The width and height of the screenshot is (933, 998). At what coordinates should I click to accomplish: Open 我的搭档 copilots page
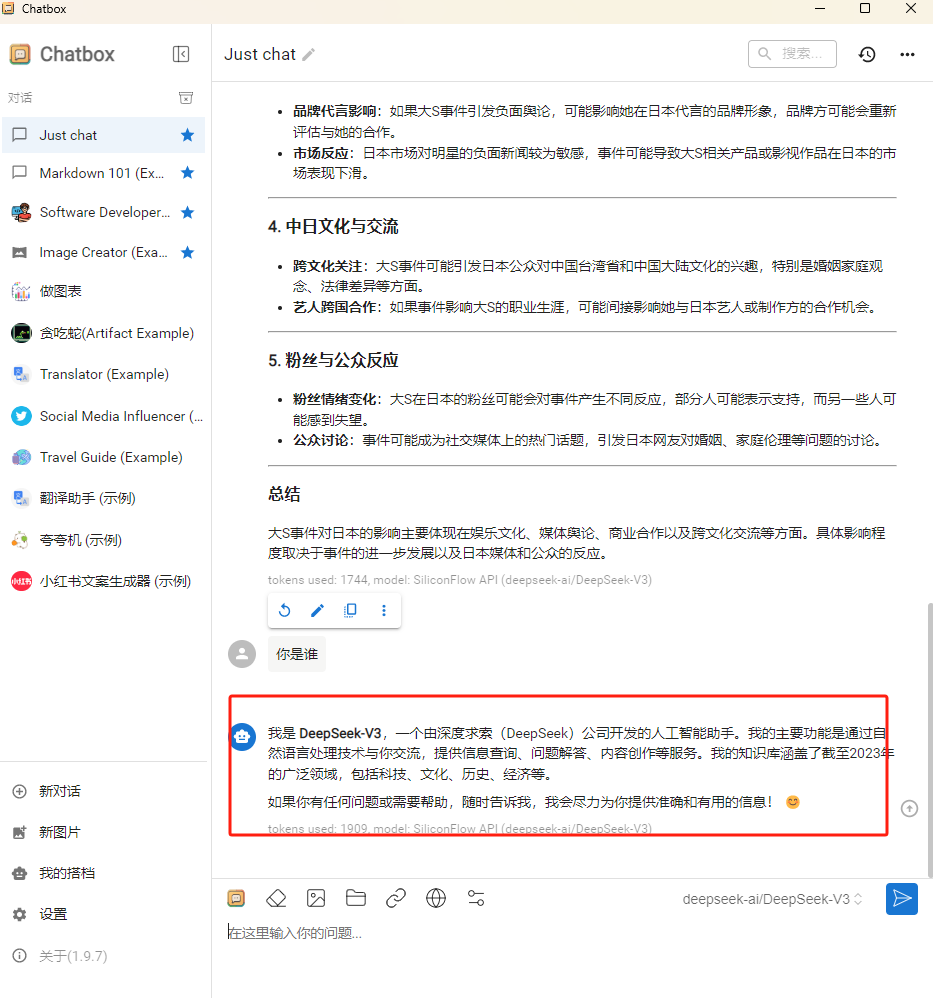[103, 873]
